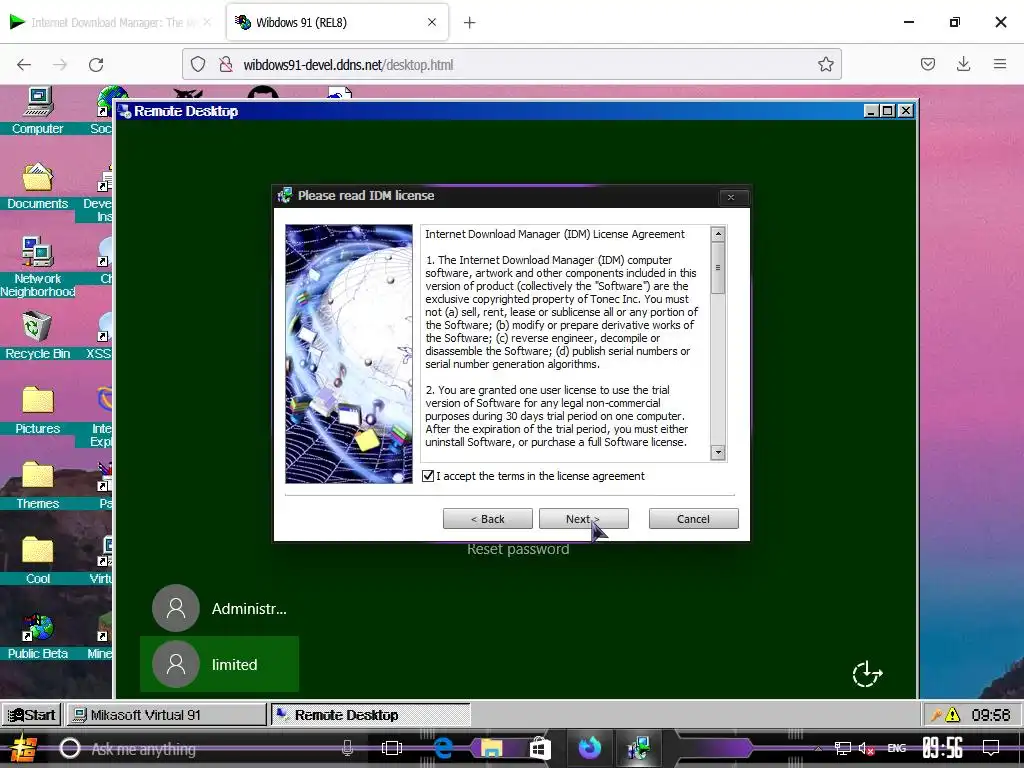Click the key icon in Wibdows tray

click(x=936, y=715)
